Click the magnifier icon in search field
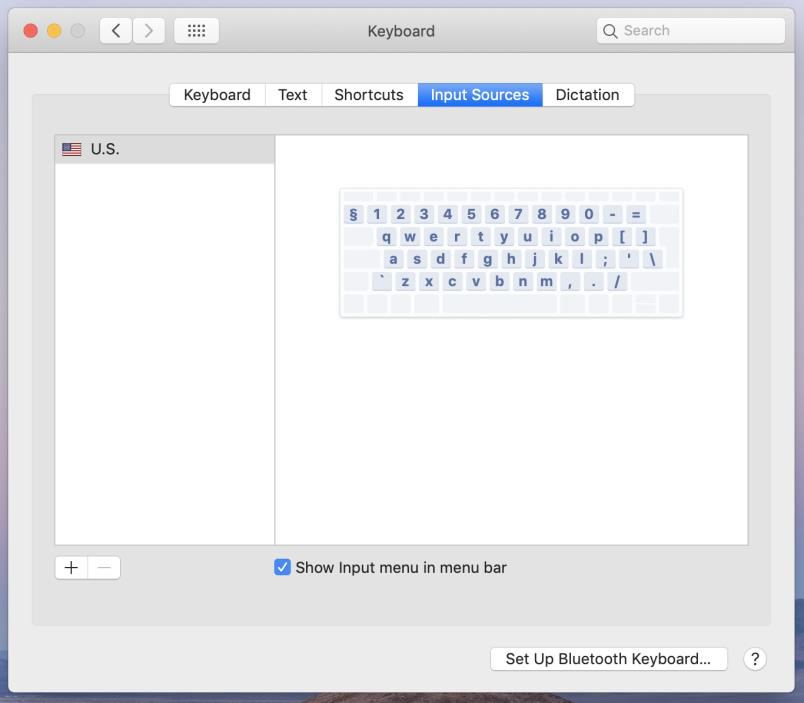 [x=610, y=31]
